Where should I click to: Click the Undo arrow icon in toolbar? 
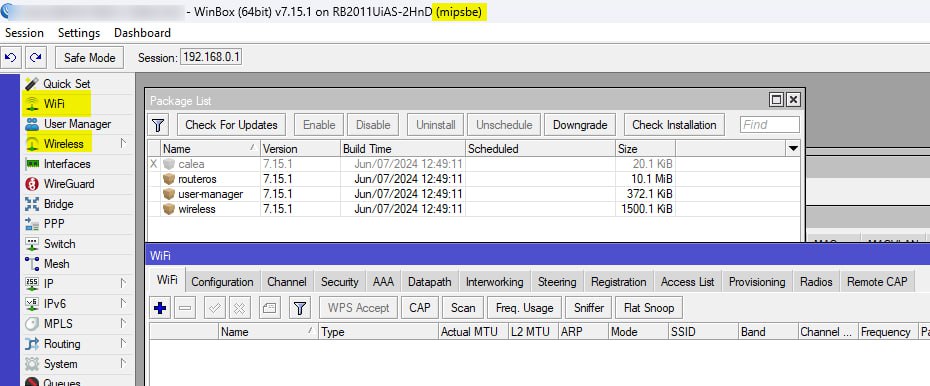coord(11,58)
